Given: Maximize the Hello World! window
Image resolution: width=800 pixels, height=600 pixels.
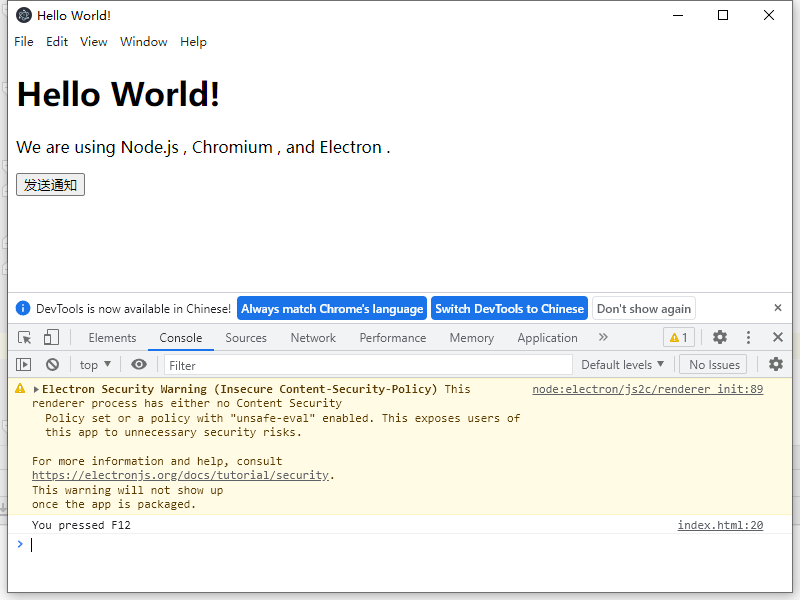Looking at the screenshot, I should tap(722, 15).
